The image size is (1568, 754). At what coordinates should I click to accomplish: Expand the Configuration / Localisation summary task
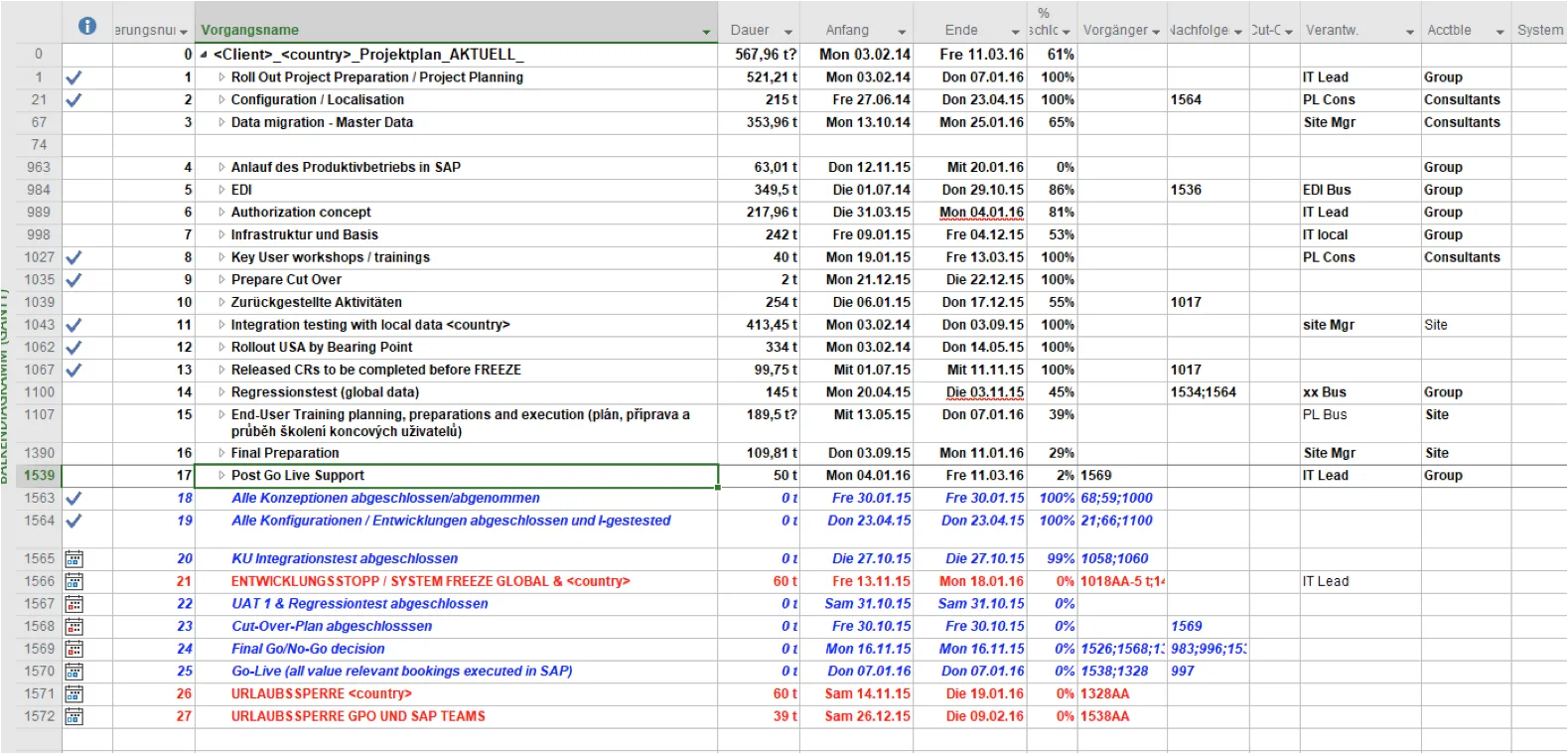(x=221, y=100)
